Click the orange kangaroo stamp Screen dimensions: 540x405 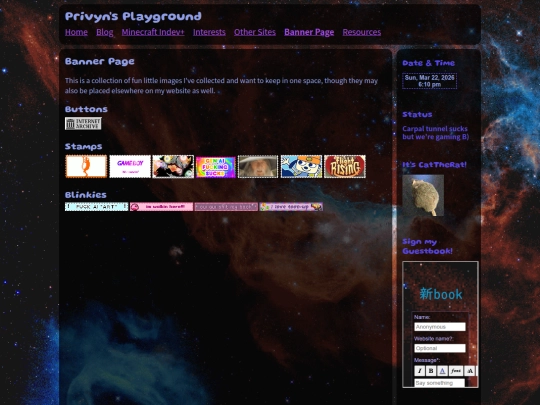86,166
